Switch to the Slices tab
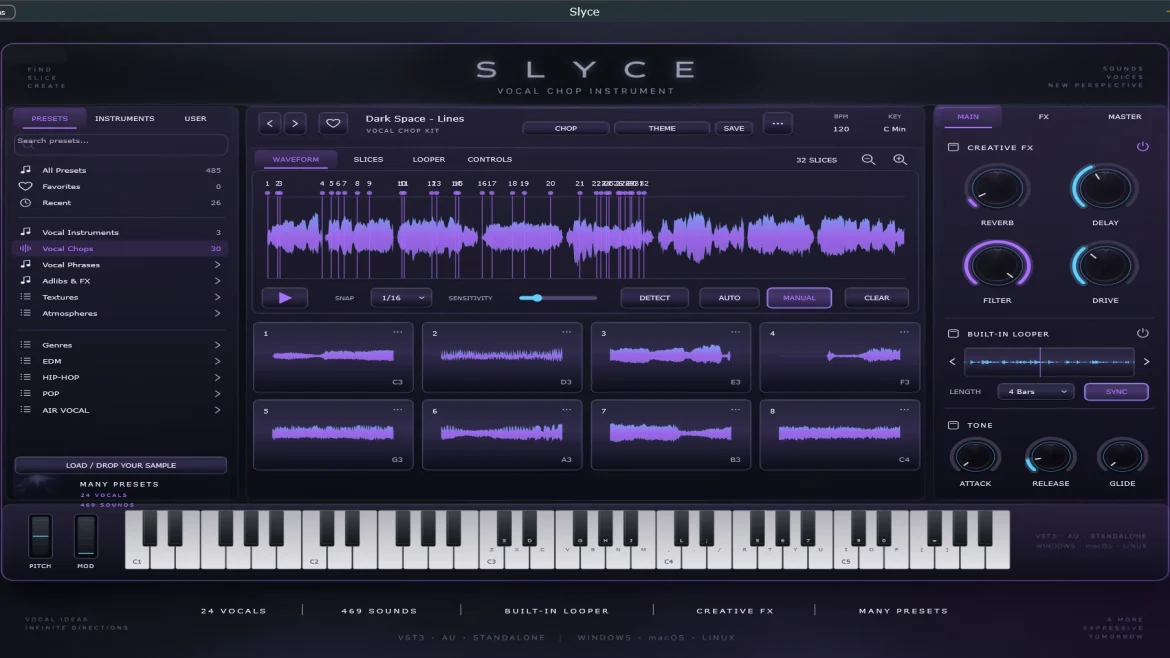The height and width of the screenshot is (658, 1170). tap(368, 160)
